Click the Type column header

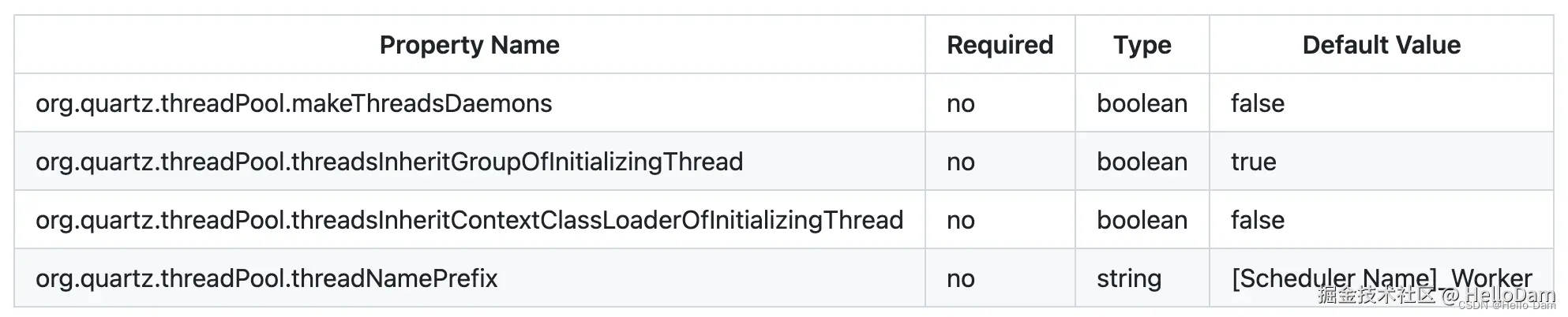click(x=1142, y=45)
